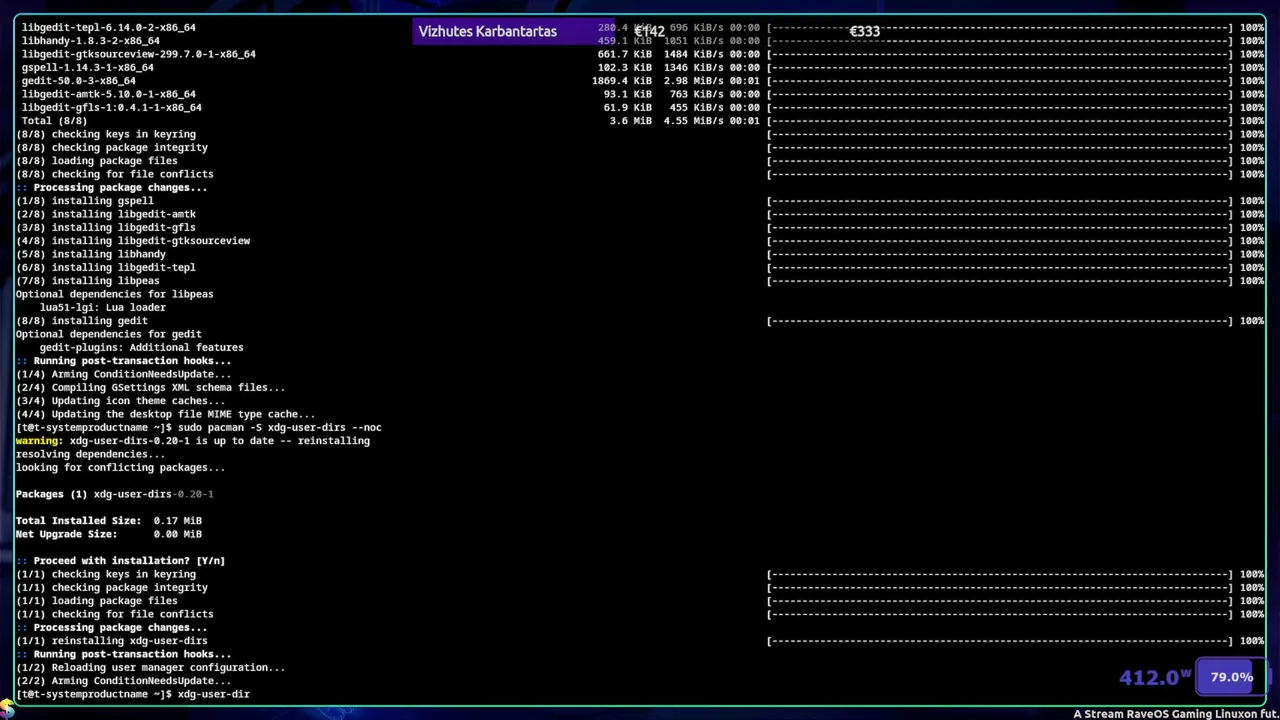Click 'looking for conflicting packages...' line
The image size is (1280, 720).
pos(120,467)
